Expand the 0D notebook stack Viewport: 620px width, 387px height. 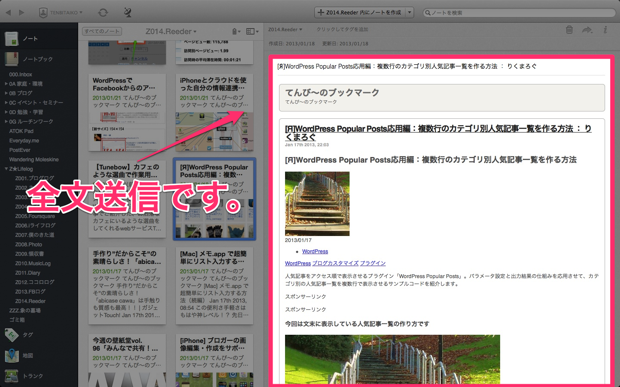coord(6,112)
